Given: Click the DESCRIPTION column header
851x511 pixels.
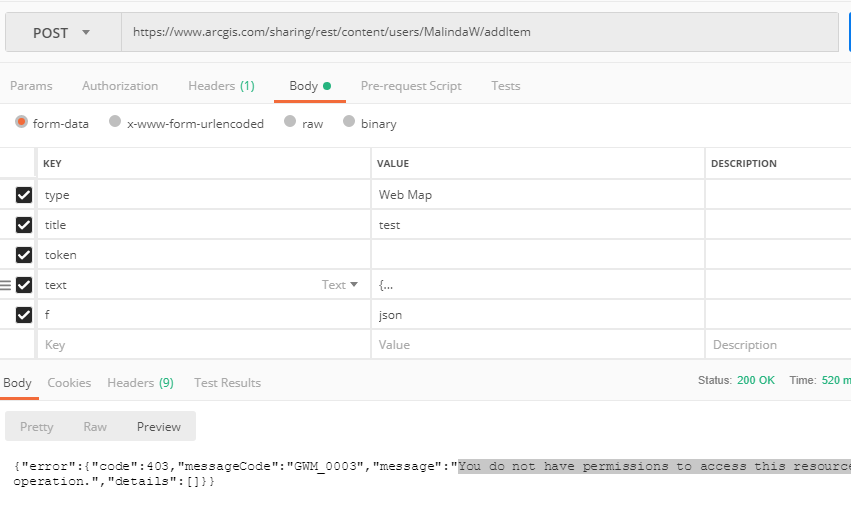Looking at the screenshot, I should pos(744,163).
